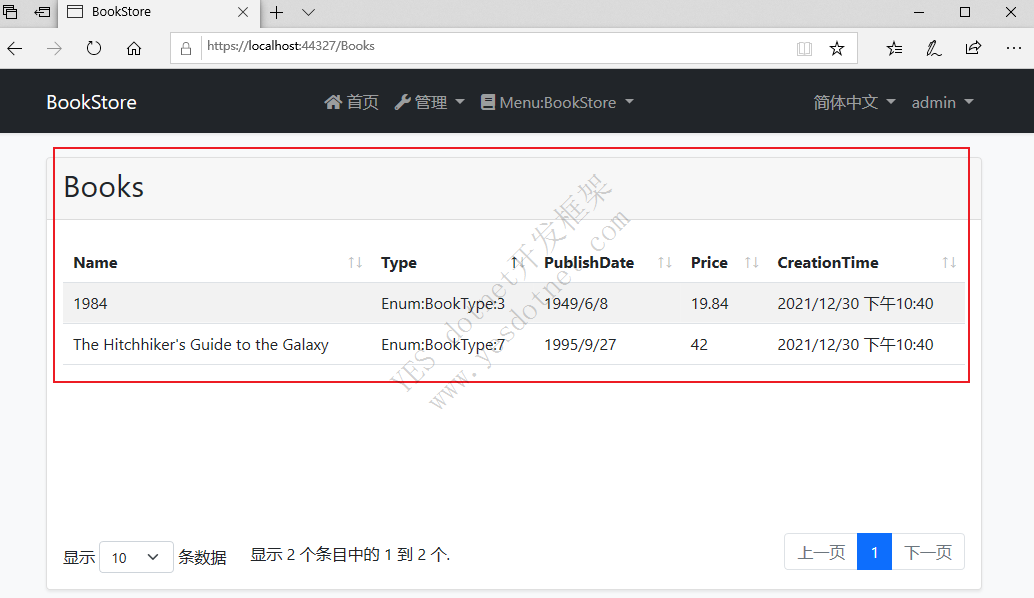Viewport: 1034px width, 598px height.
Task: Open reading view book icon
Action: coord(804,48)
